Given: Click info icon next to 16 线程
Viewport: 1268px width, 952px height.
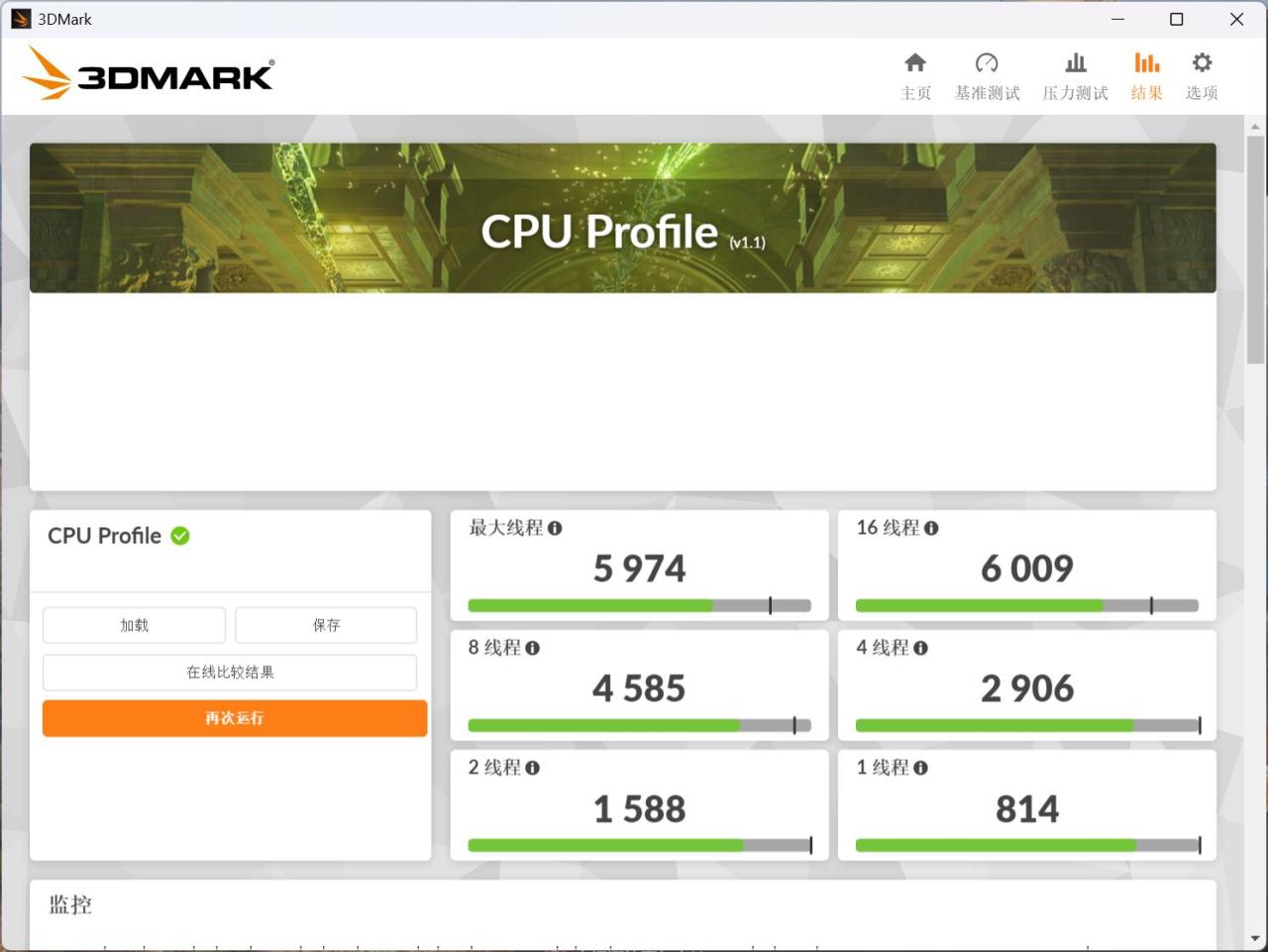Looking at the screenshot, I should pyautogui.click(x=931, y=528).
